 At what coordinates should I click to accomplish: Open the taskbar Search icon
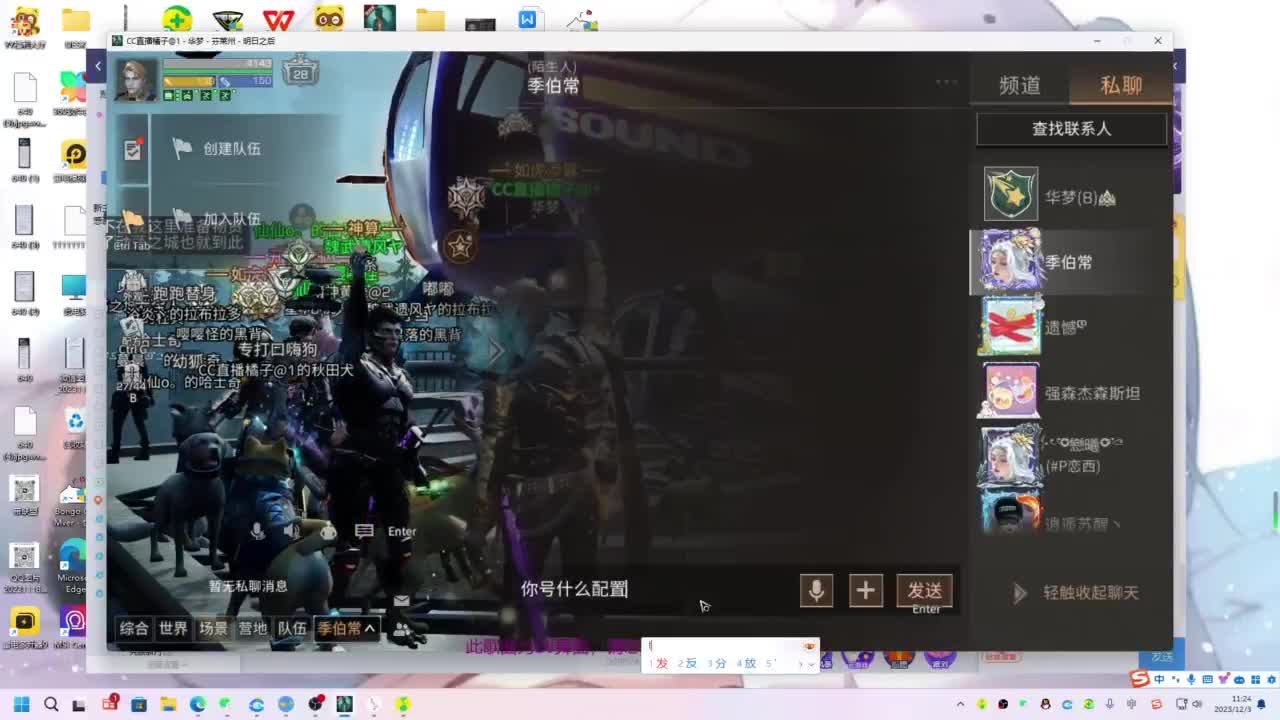click(51, 704)
